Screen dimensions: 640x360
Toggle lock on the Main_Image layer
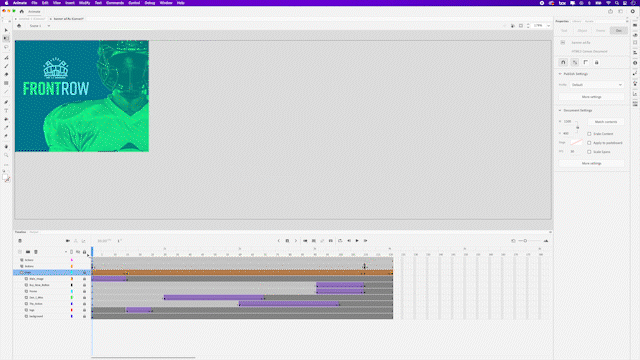84,279
